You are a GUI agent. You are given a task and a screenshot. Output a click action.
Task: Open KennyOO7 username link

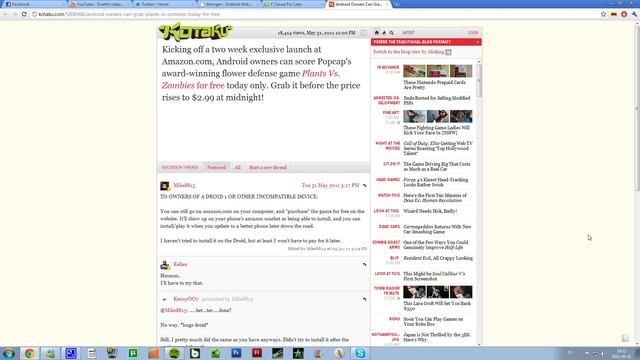pos(186,299)
